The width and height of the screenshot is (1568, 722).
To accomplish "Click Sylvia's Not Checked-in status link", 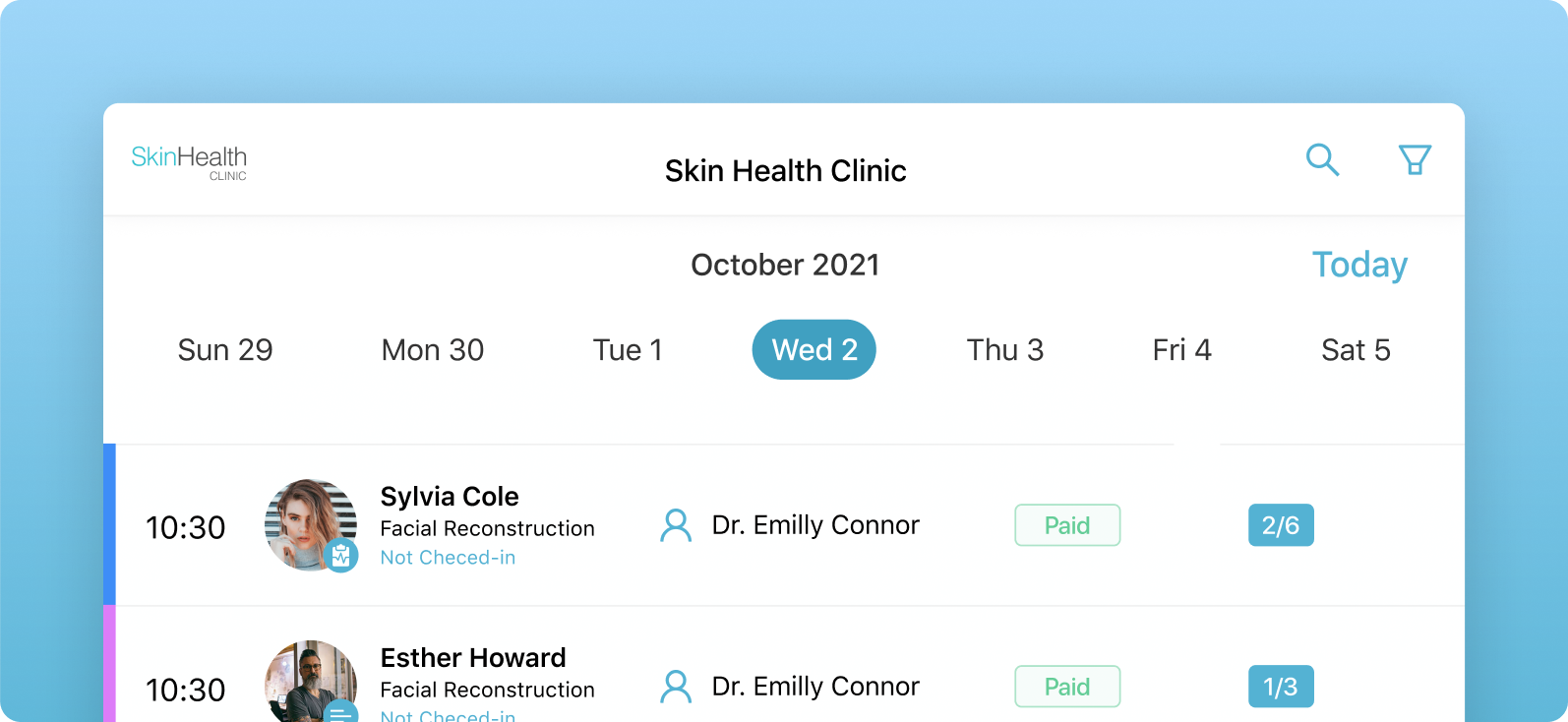I will 448,558.
